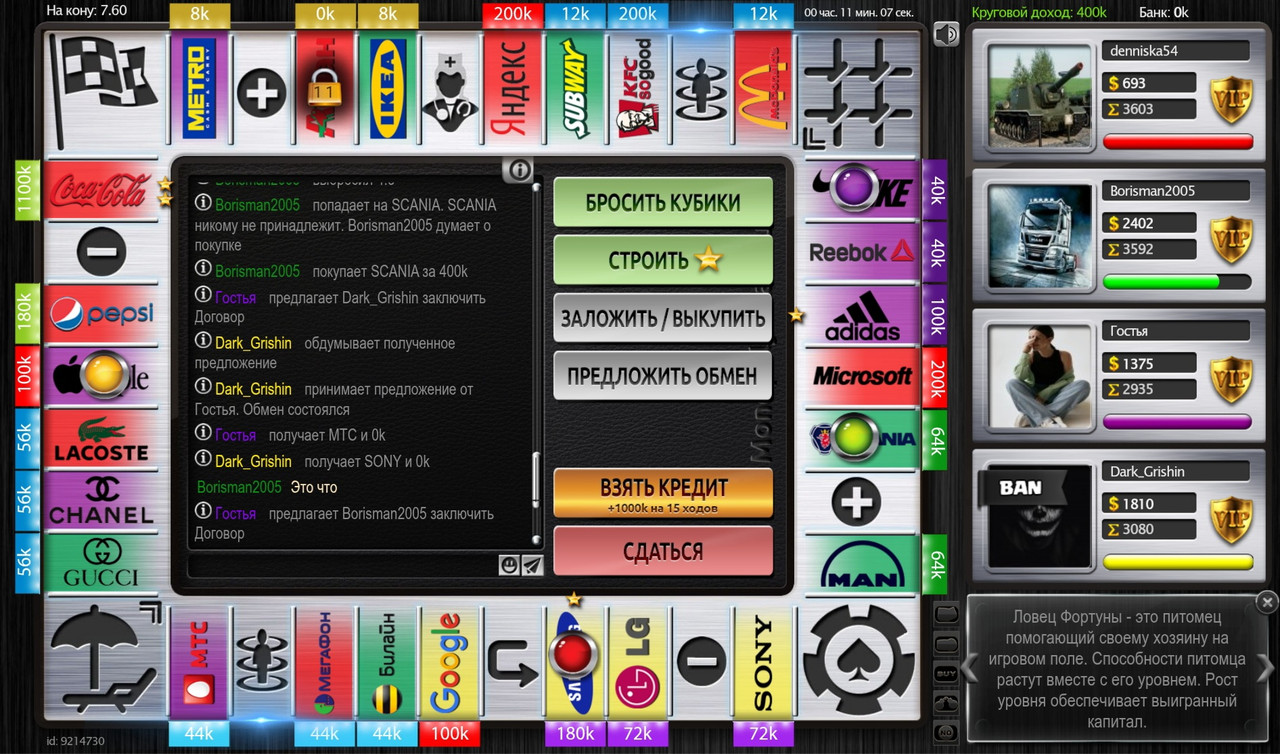
Task: Mute the game sound with the speaker icon
Action: point(946,34)
